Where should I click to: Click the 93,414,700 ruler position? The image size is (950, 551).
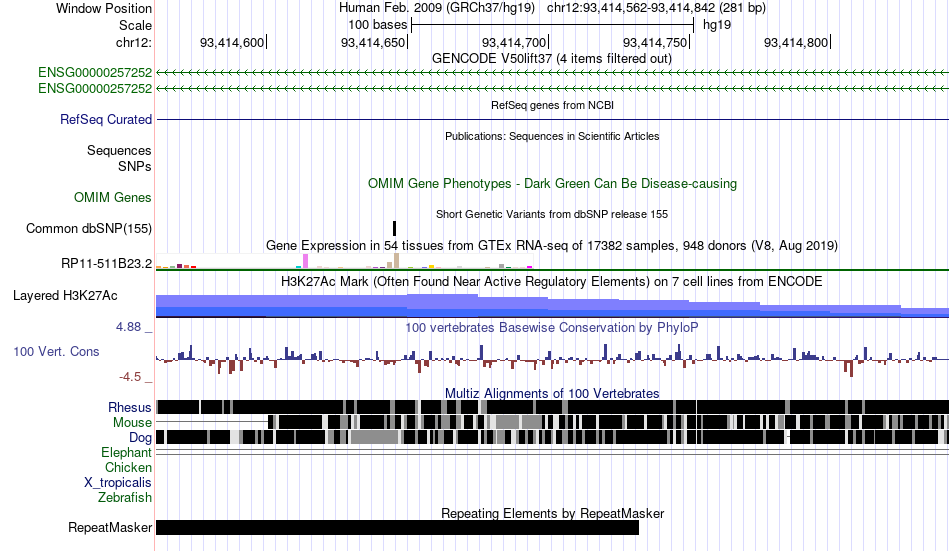coord(514,42)
